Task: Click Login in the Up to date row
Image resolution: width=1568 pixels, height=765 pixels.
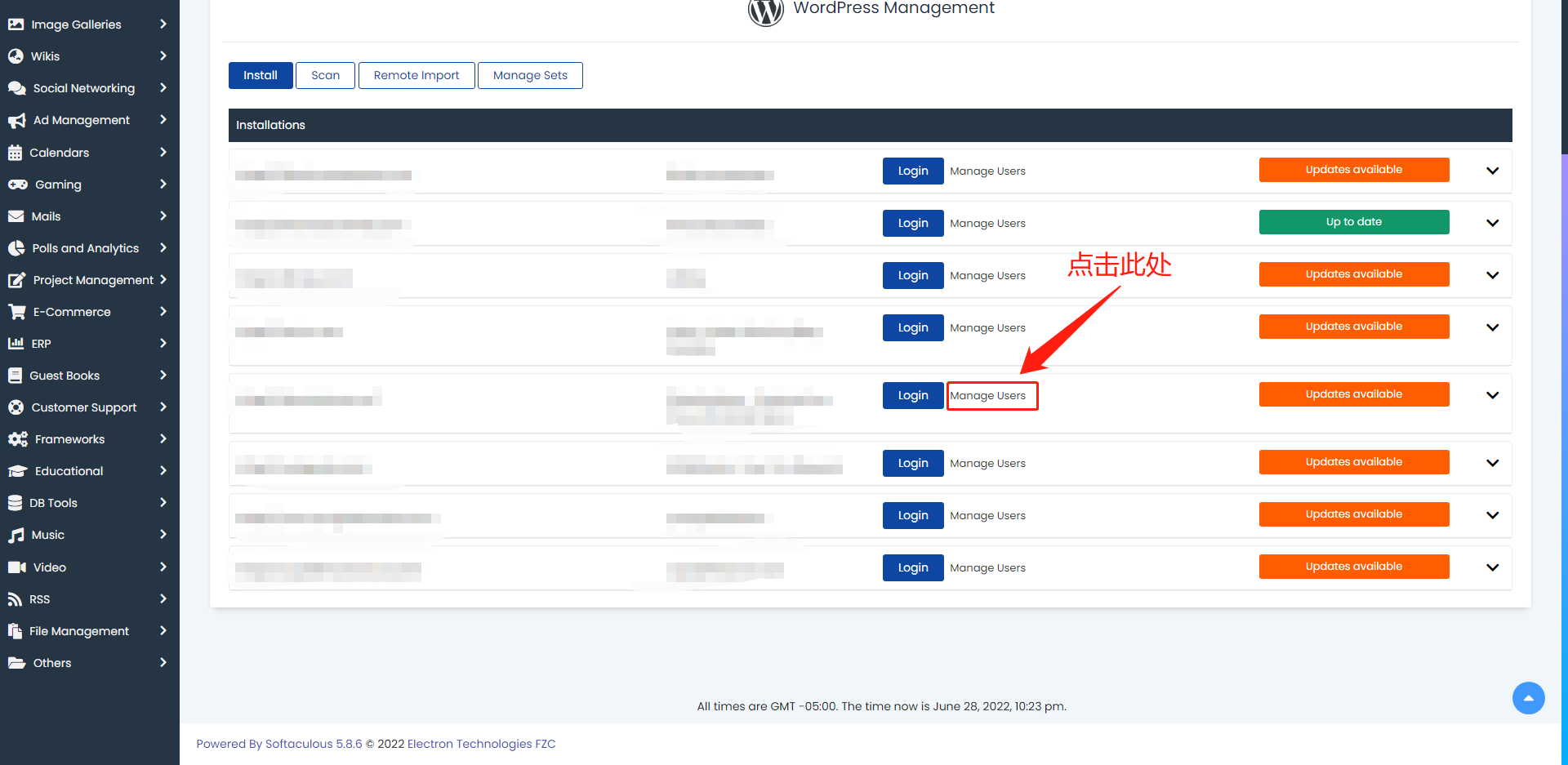Action: coord(913,223)
